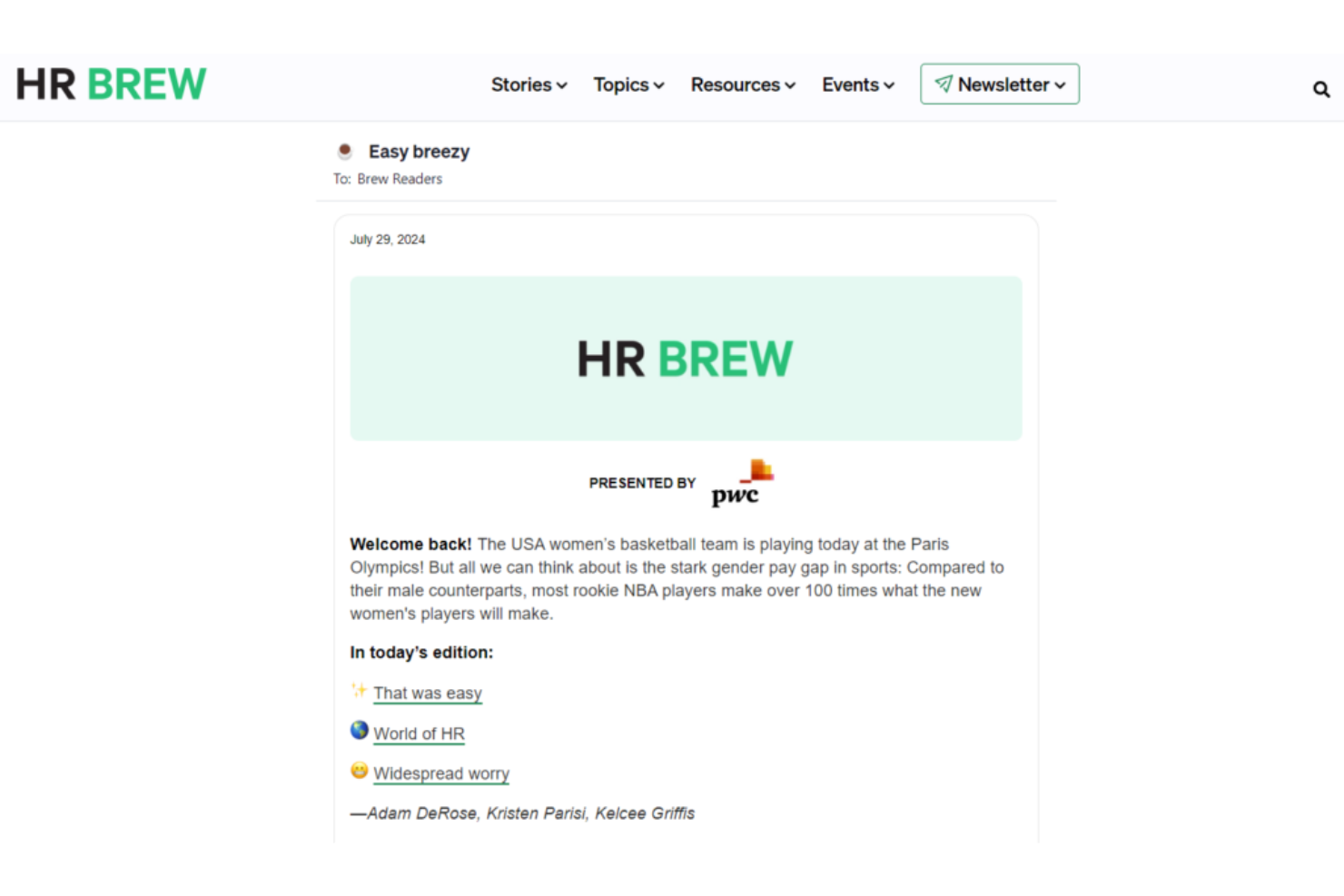Follow the World of HR link
The image size is (1344, 896).
420,734
